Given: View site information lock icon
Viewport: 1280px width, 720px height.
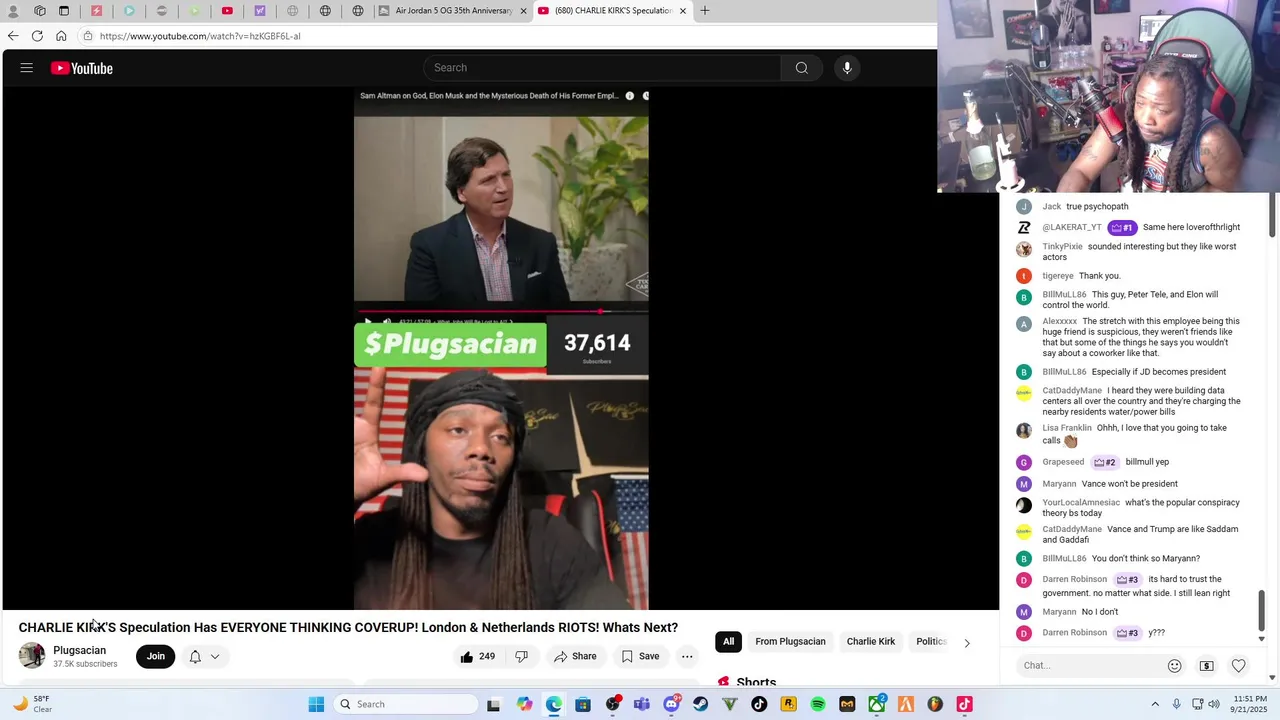Looking at the screenshot, I should 88,36.
